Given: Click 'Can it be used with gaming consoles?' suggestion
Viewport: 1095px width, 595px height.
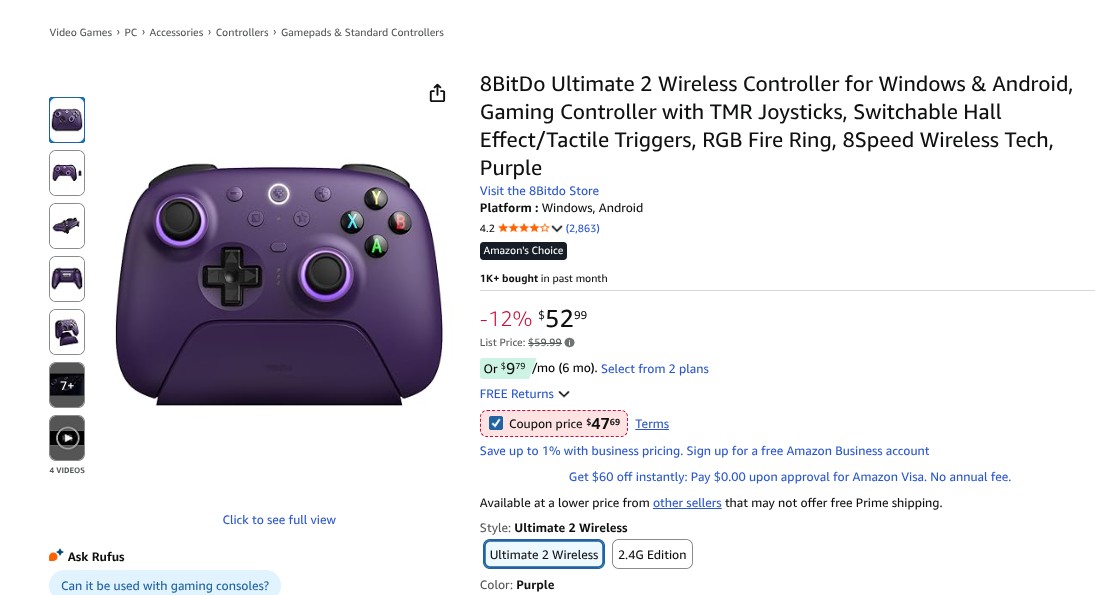Looking at the screenshot, I should point(165,586).
